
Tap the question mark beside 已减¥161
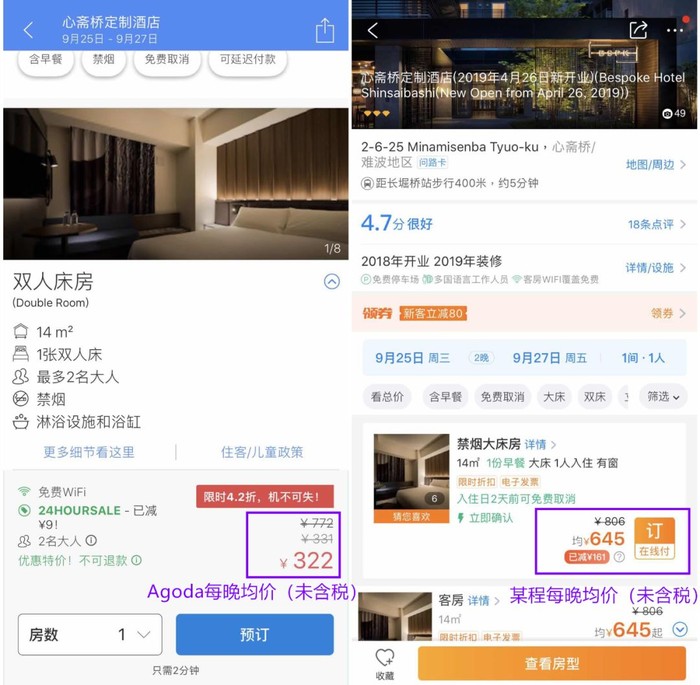tap(619, 556)
